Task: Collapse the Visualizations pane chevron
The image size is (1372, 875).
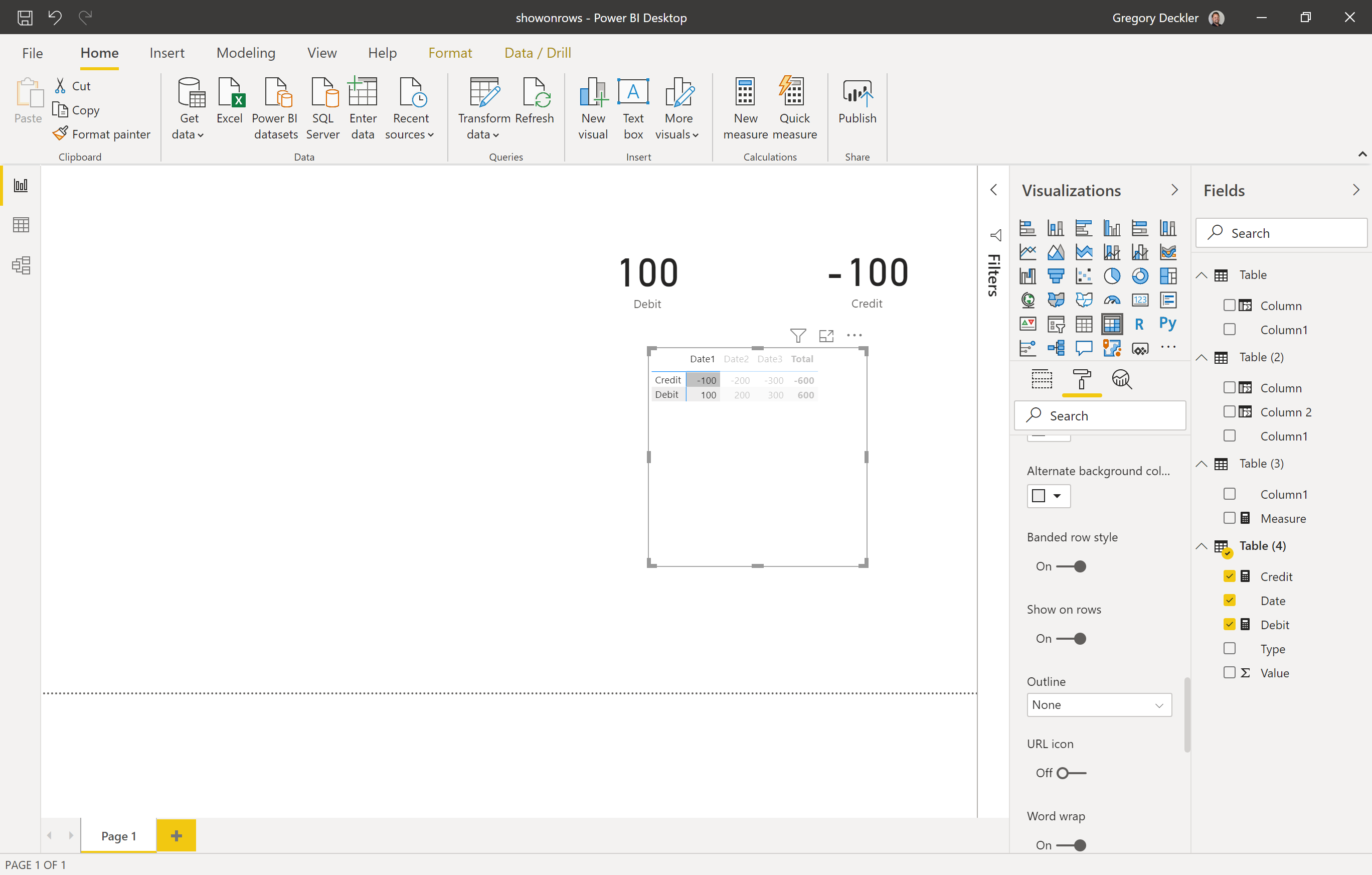Action: [1174, 190]
